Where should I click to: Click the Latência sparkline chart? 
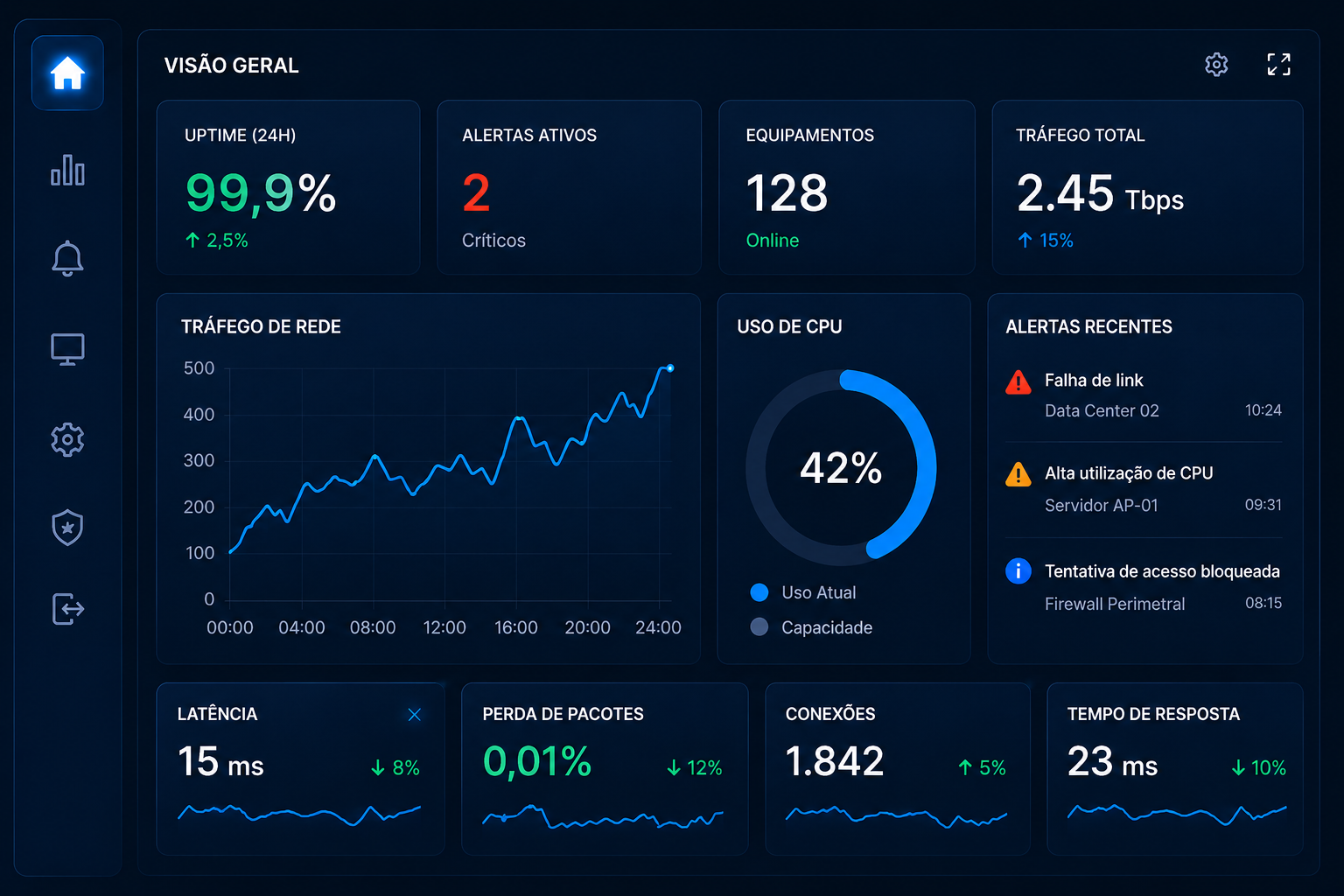pyautogui.click(x=299, y=815)
